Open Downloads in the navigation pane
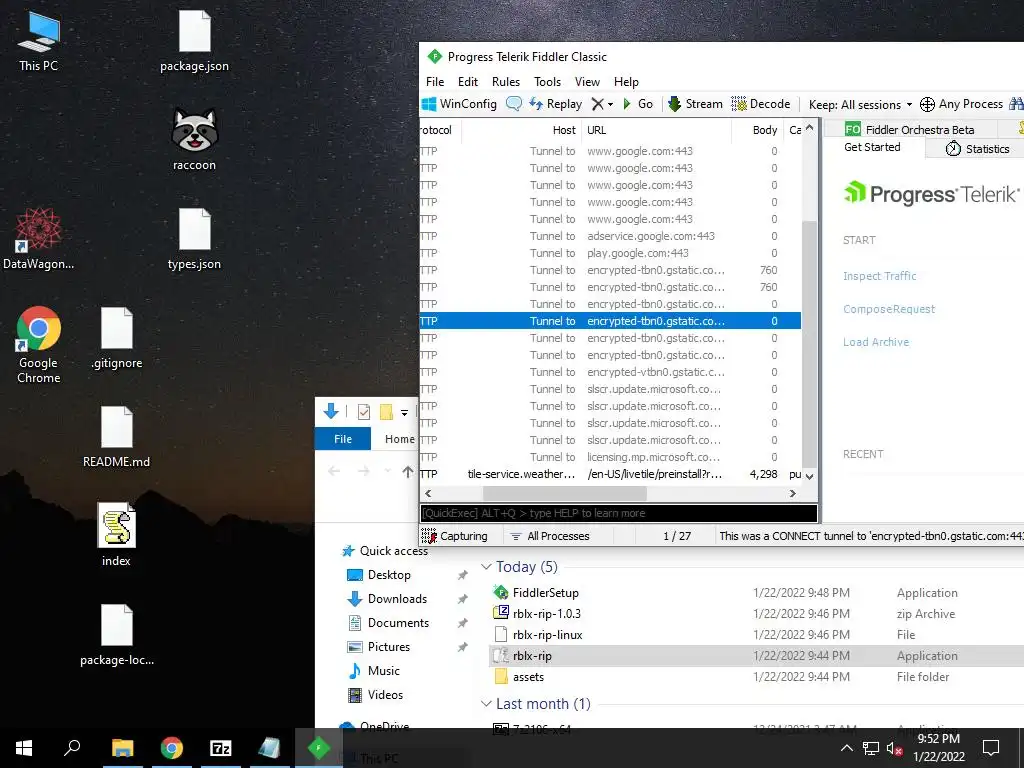Viewport: 1024px width, 768px height. coord(387,599)
